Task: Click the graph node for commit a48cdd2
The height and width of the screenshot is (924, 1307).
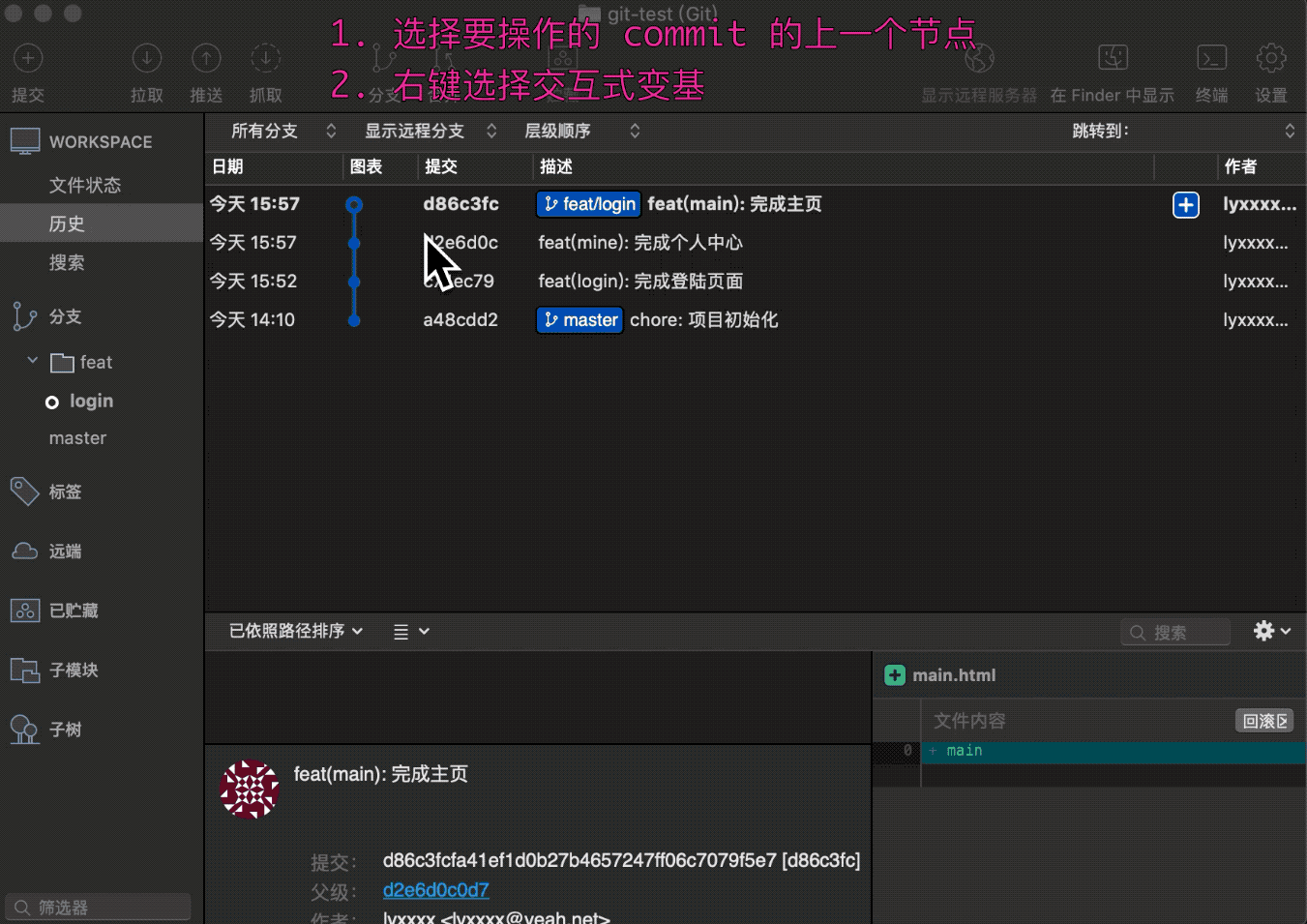Action: coord(354,320)
